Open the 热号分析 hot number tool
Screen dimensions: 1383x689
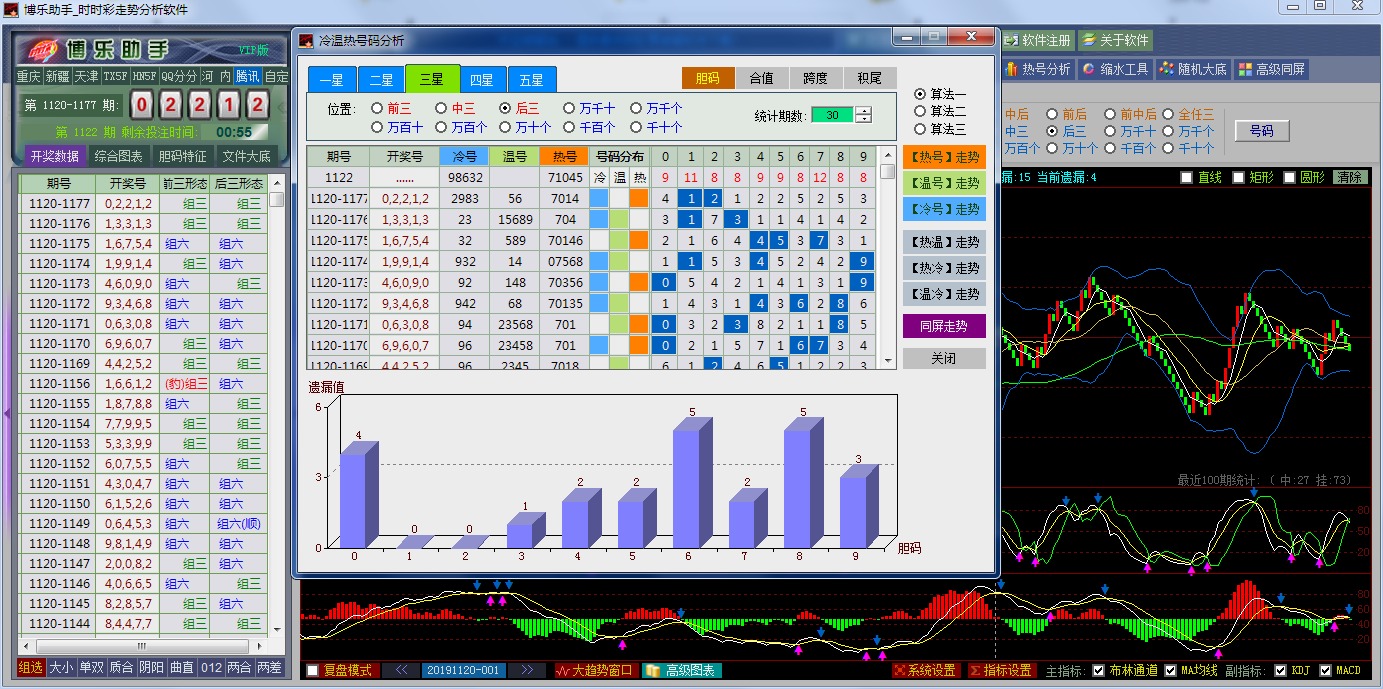click(x=1038, y=70)
